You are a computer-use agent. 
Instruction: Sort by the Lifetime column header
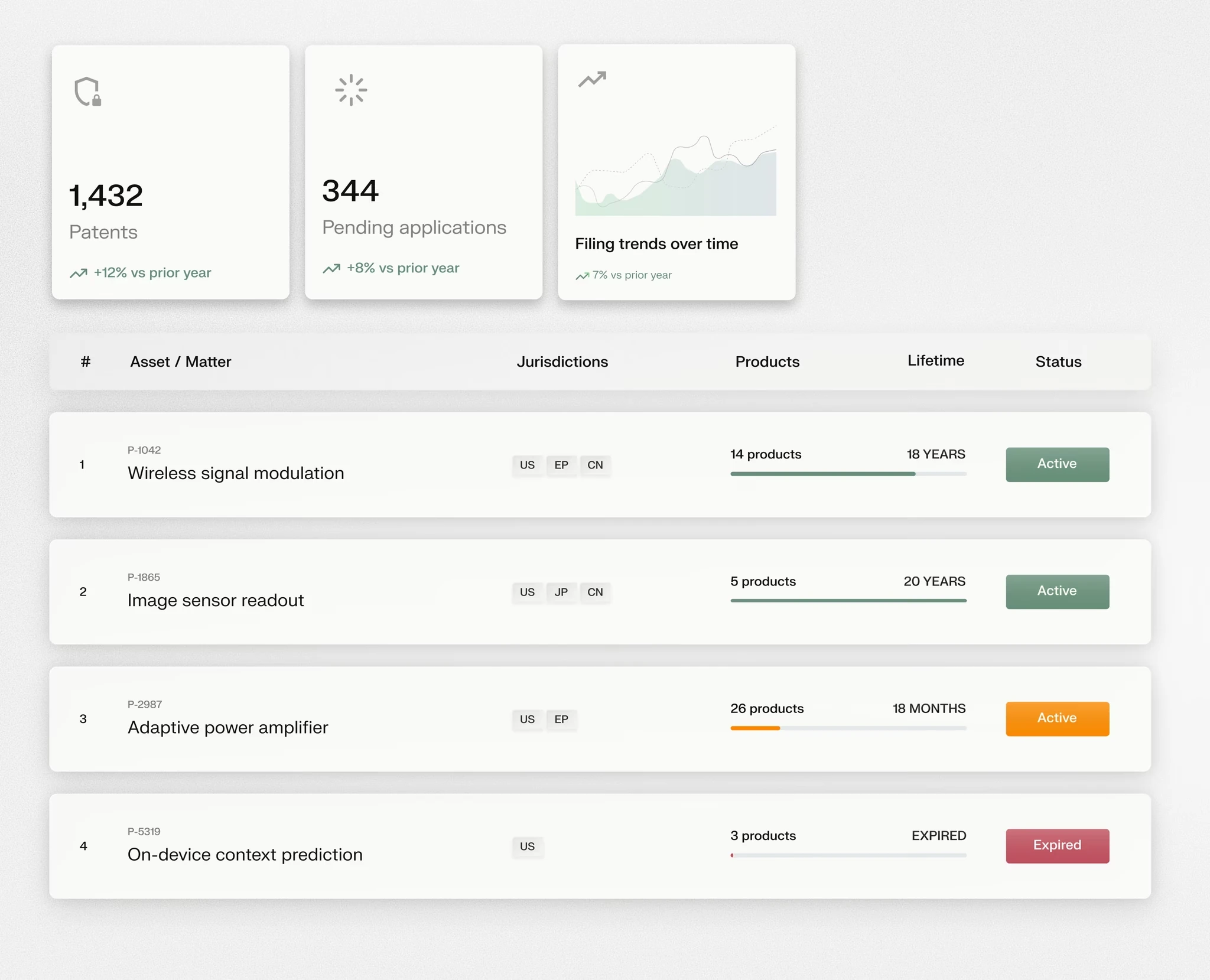(x=936, y=360)
